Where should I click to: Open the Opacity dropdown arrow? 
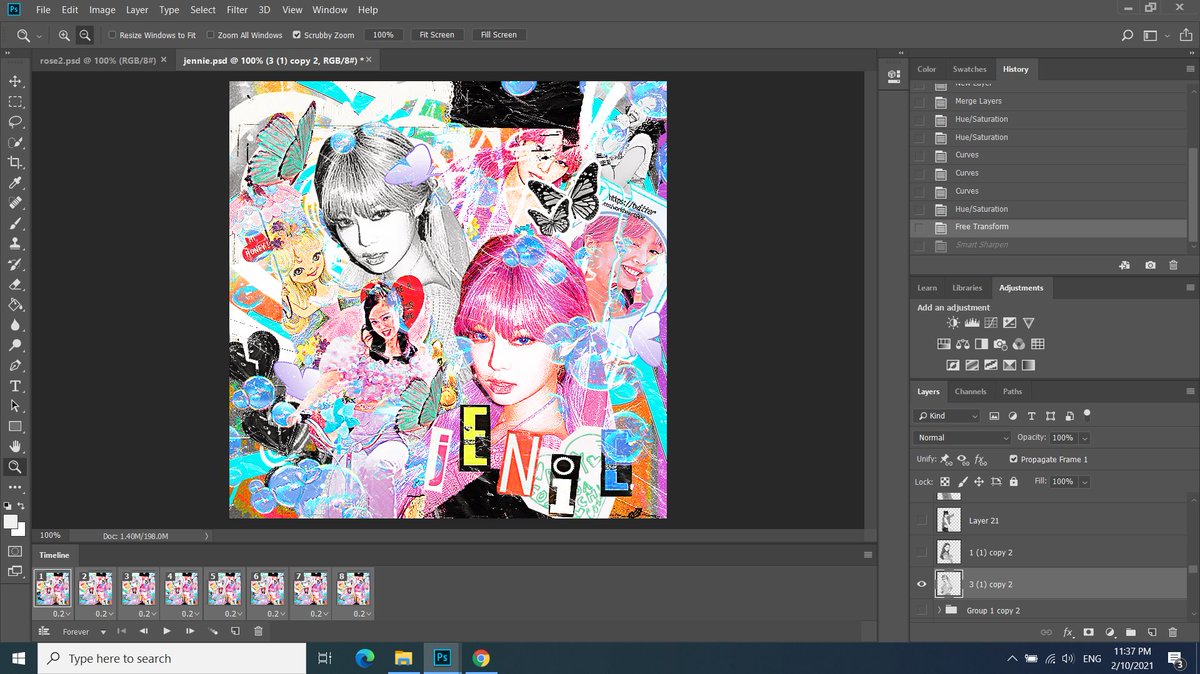point(1086,437)
